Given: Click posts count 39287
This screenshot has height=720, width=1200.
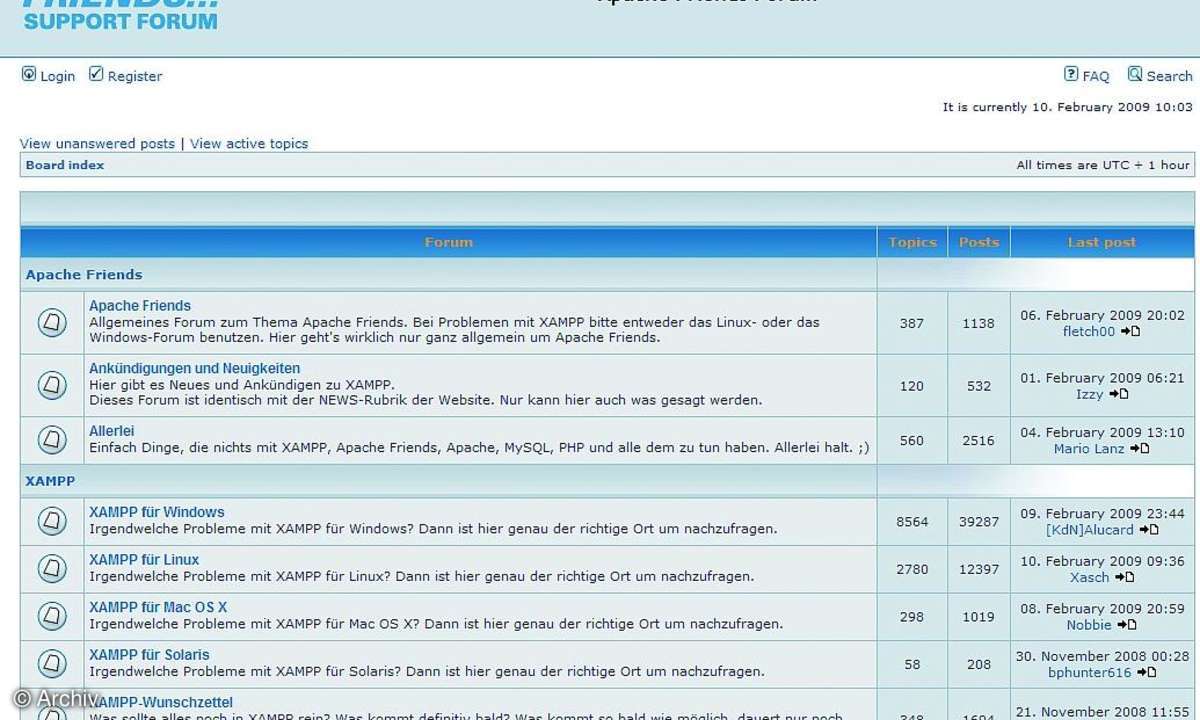Looking at the screenshot, I should coord(979,521).
